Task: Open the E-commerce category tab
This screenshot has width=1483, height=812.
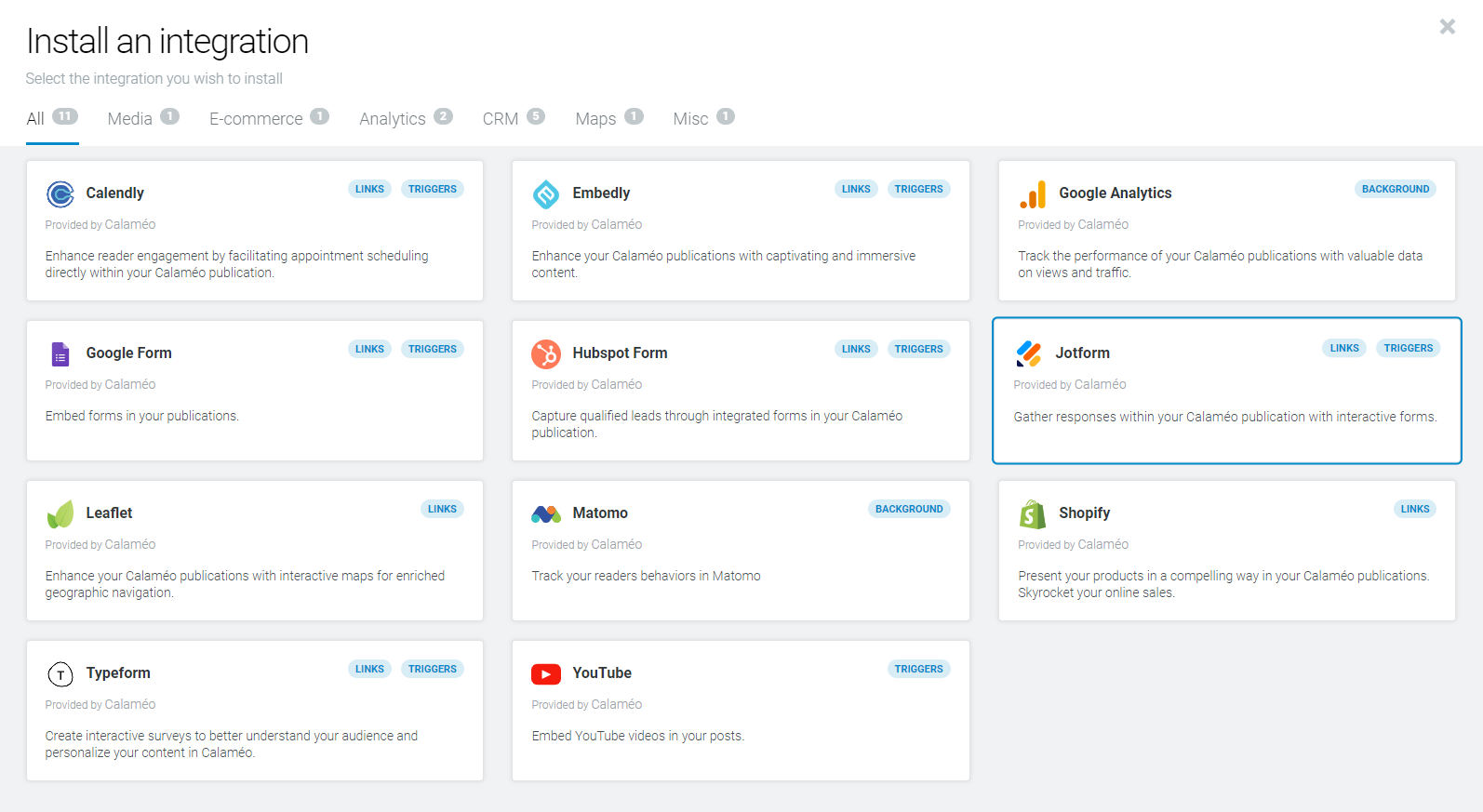Action: point(269,118)
